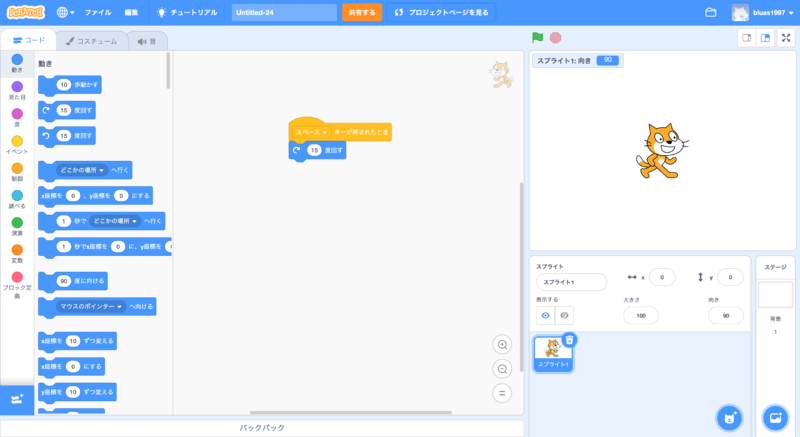Switch to small stage layout
The image size is (800, 437).
click(x=745, y=38)
